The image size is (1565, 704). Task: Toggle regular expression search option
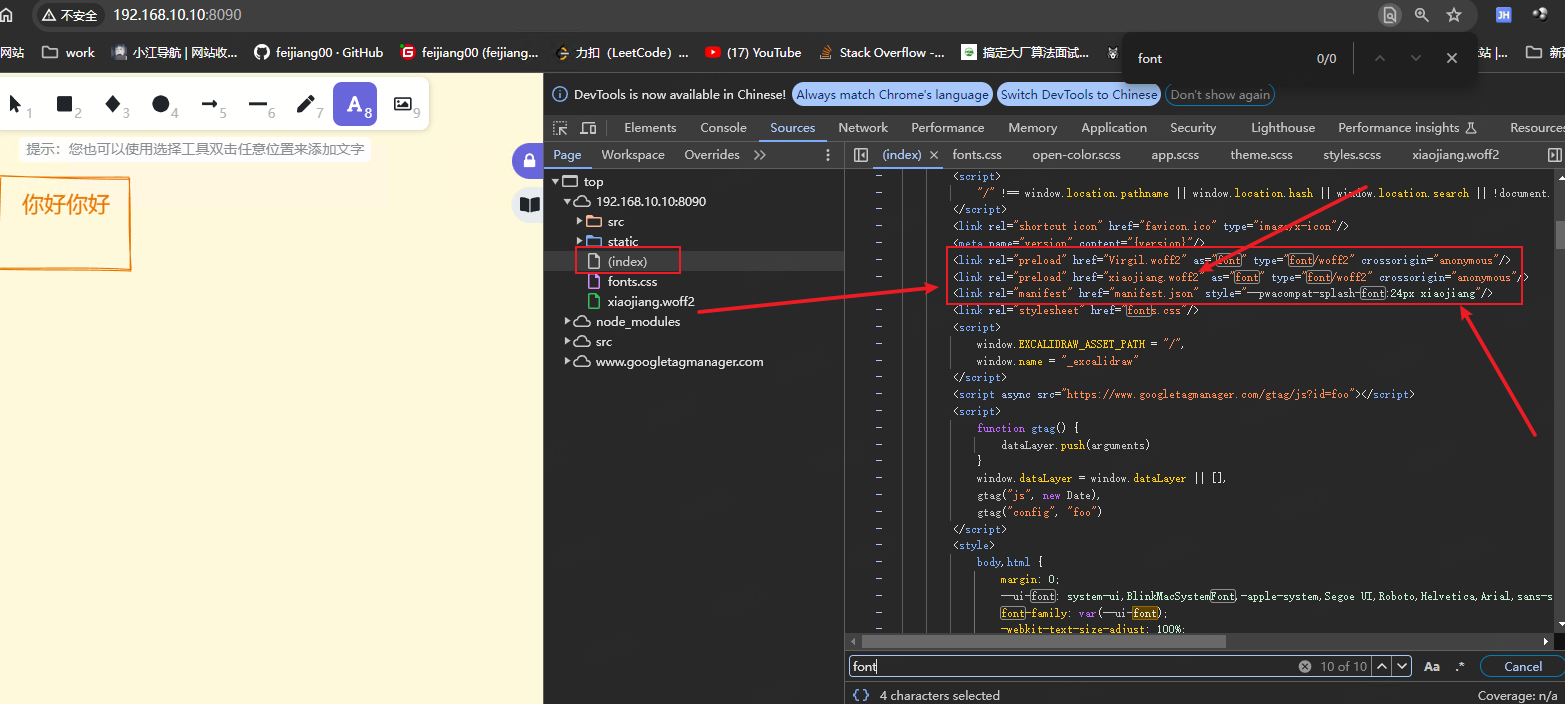pyautogui.click(x=1460, y=666)
